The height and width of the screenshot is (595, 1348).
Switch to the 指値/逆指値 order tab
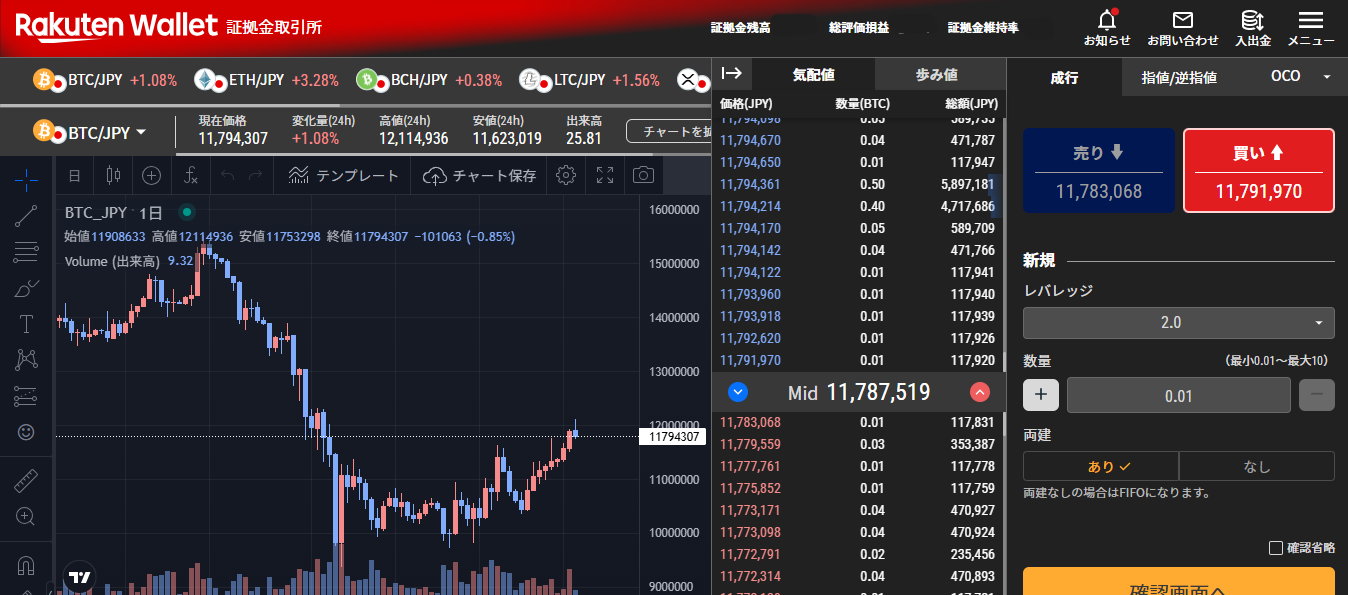[1179, 77]
